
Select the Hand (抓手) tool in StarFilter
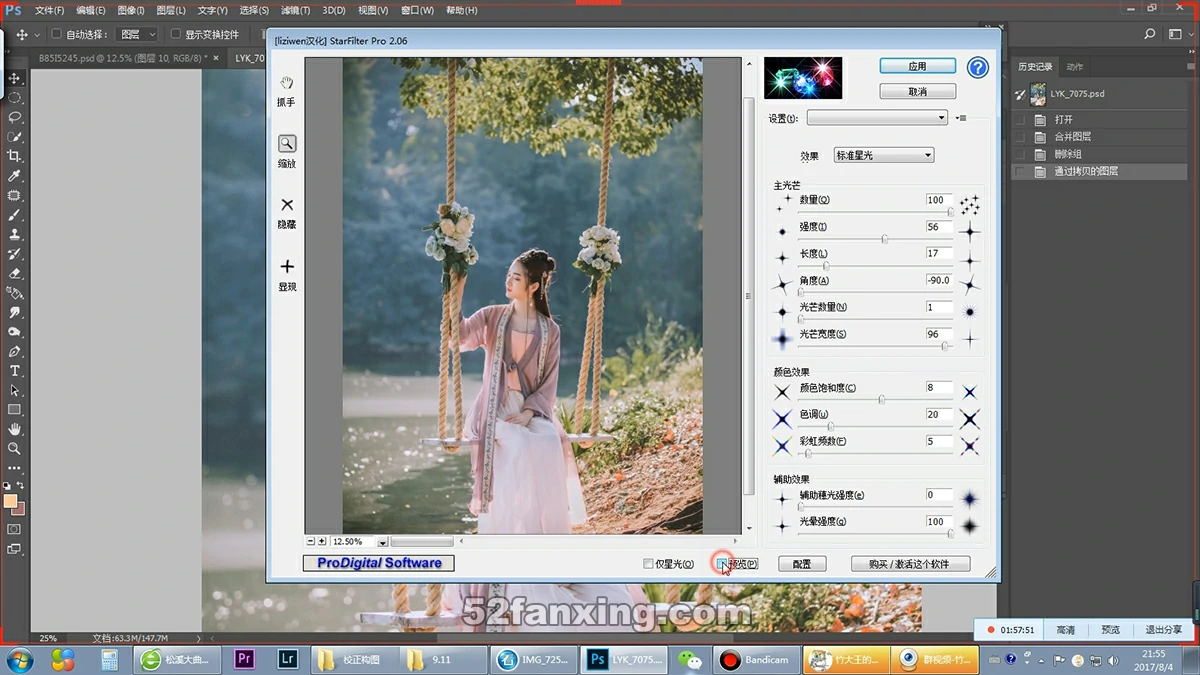287,83
